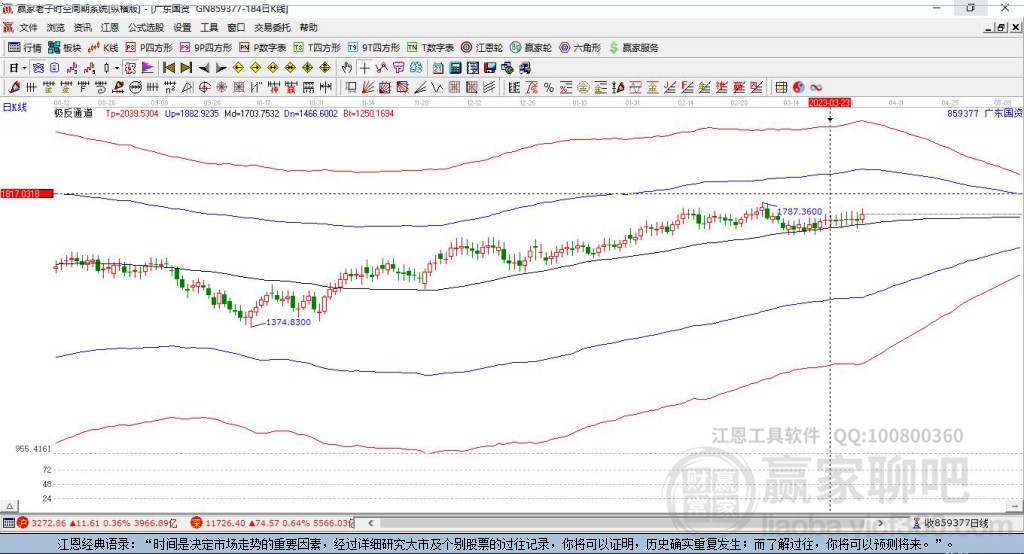Open the 板块 sector view
Image resolution: width=1024 pixels, height=554 pixels.
pyautogui.click(x=65, y=48)
